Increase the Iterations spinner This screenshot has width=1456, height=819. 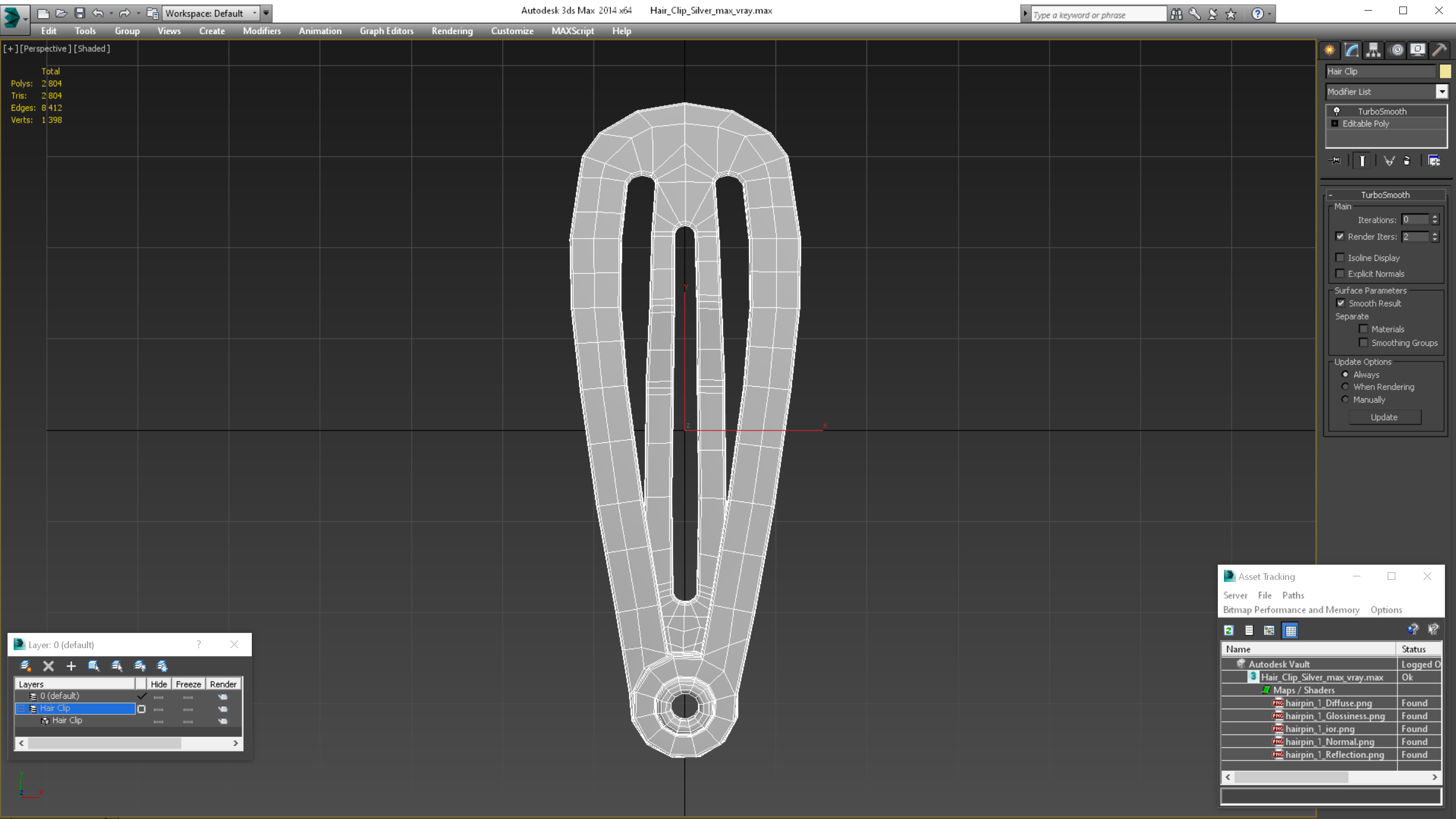click(1435, 216)
